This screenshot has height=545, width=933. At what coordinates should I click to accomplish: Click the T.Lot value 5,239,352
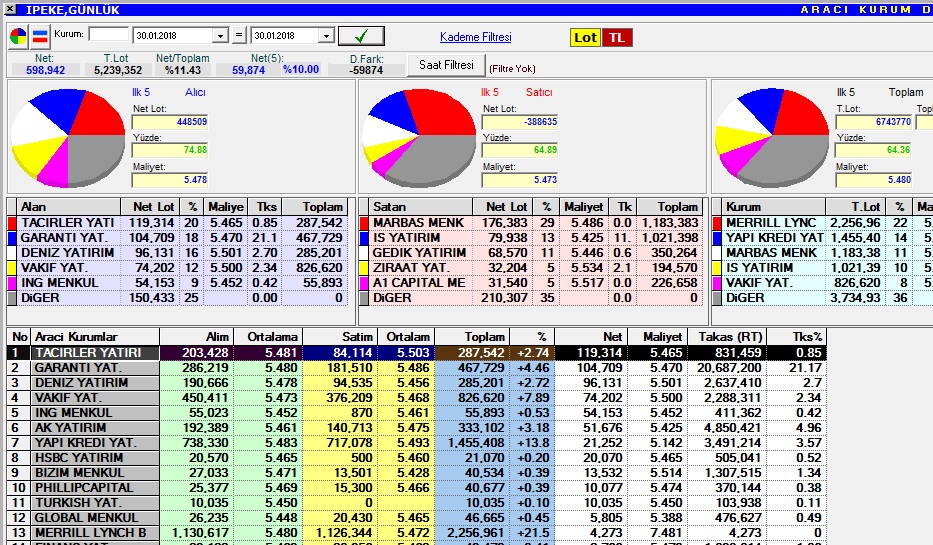coord(118,70)
